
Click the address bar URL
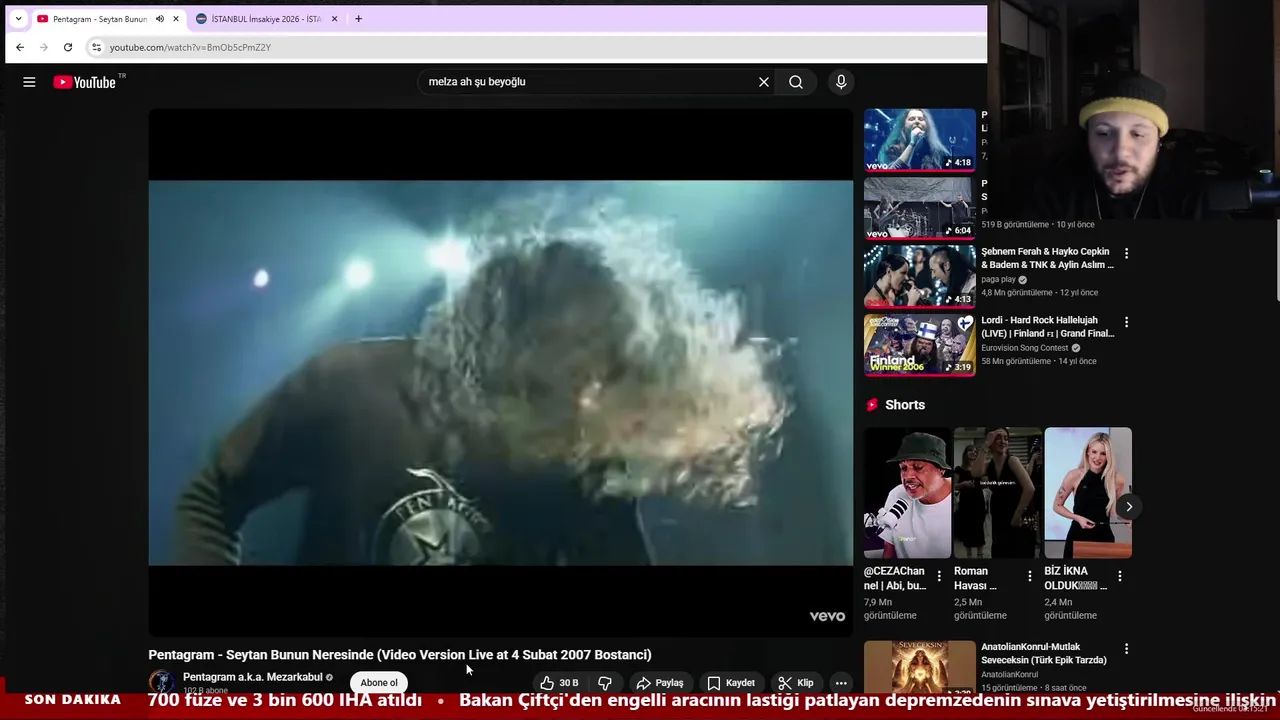click(x=190, y=47)
